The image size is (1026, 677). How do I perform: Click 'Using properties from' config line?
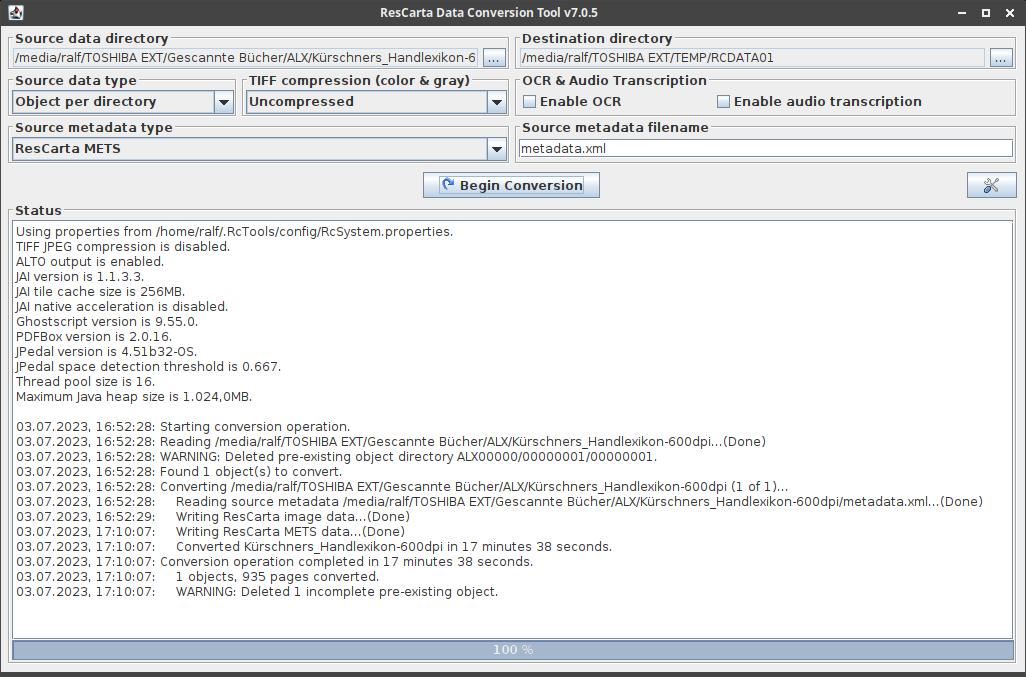point(234,231)
